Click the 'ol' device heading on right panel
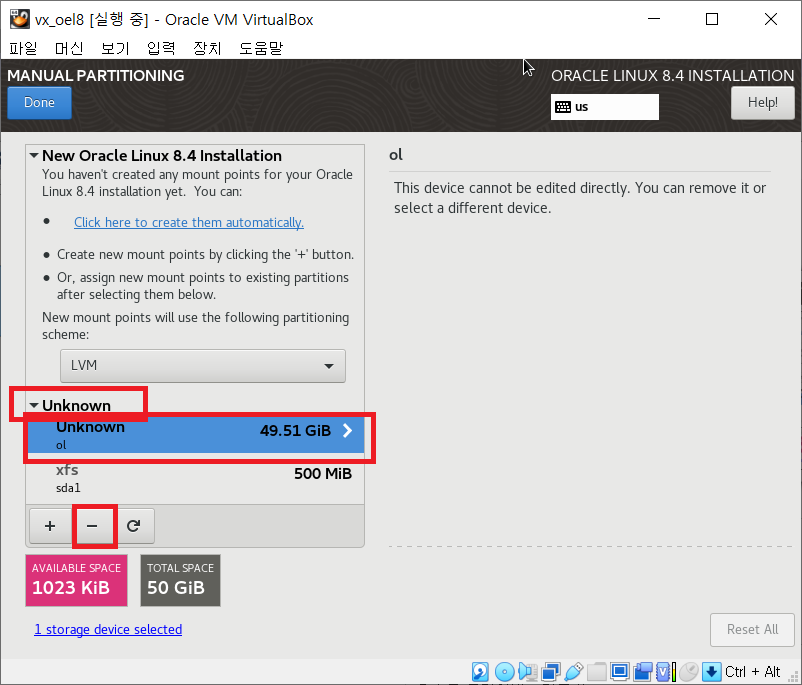The height and width of the screenshot is (685, 802). pos(396,154)
